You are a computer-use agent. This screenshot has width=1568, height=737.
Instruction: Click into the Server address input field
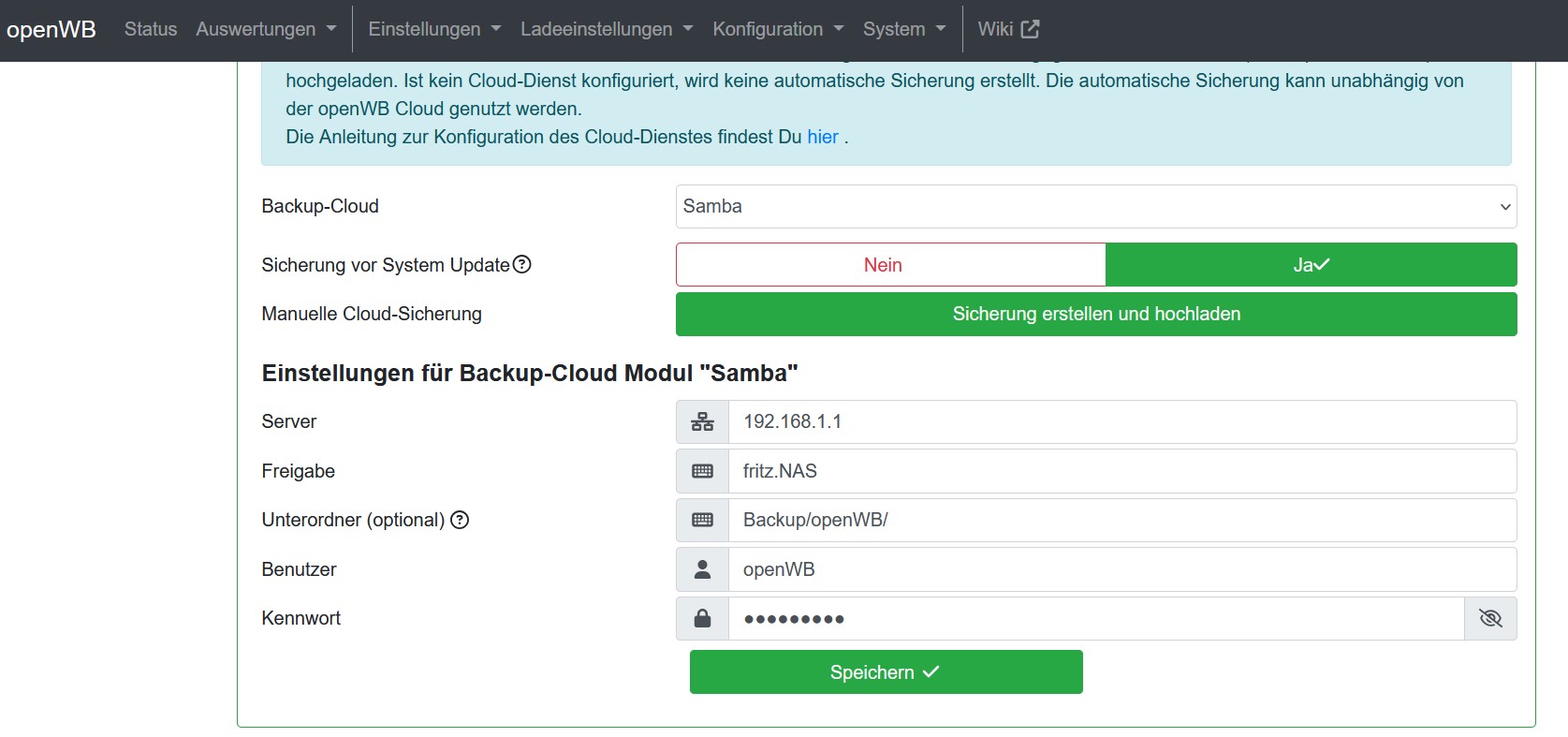coord(1121,422)
